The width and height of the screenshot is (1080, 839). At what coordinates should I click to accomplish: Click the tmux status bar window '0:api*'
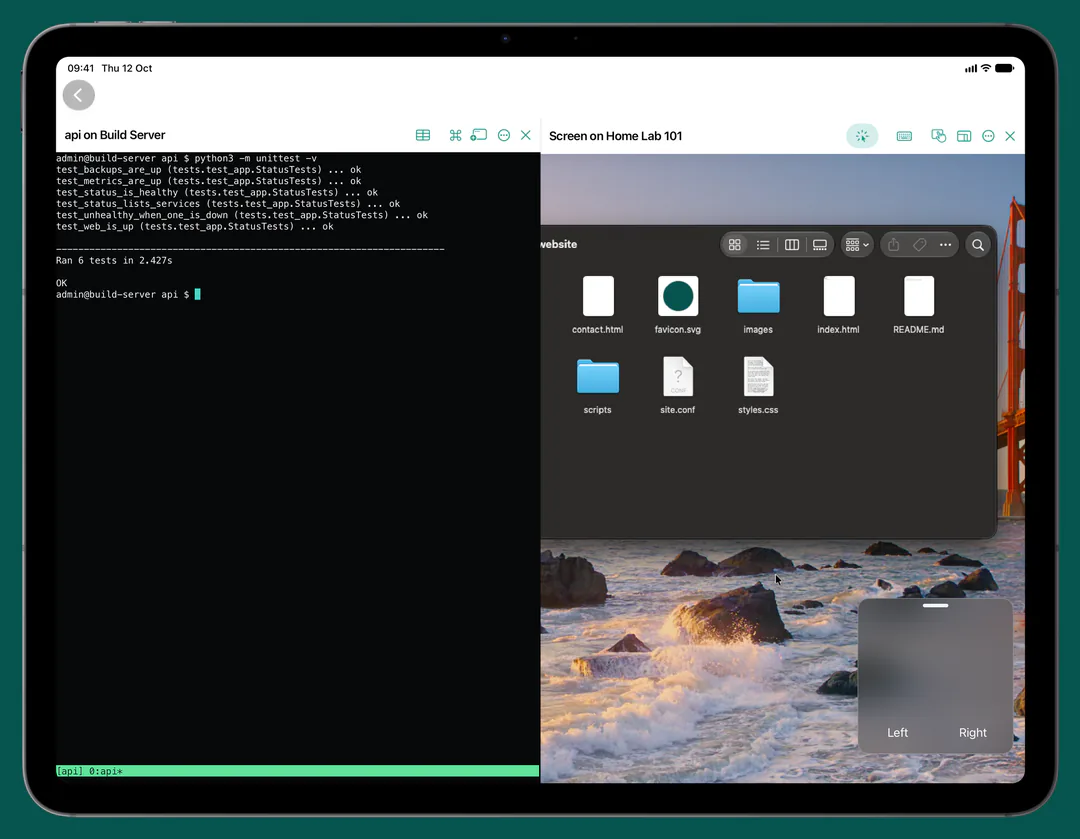pos(106,771)
